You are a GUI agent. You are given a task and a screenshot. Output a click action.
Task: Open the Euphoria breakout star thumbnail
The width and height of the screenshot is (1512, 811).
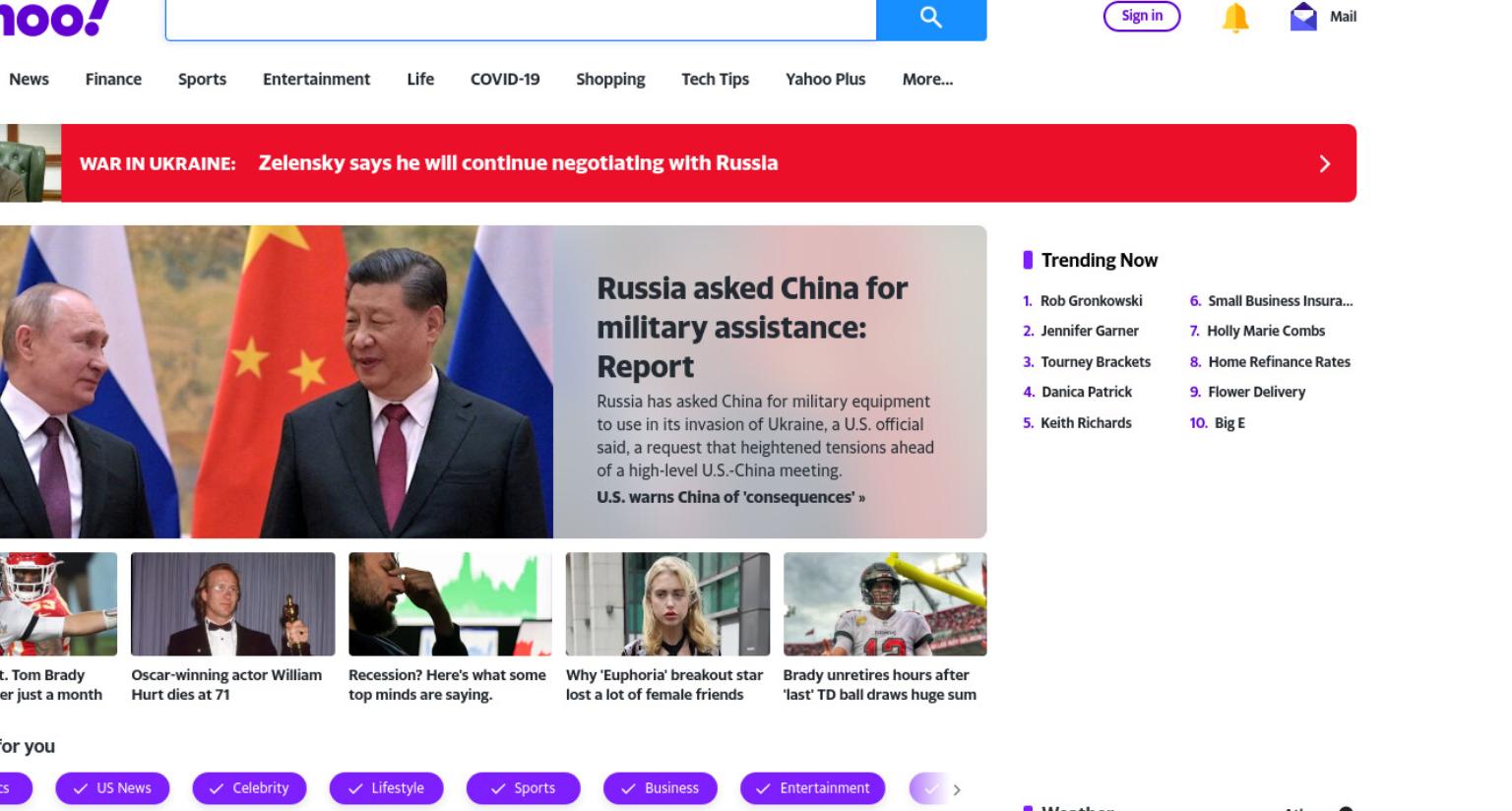(667, 604)
